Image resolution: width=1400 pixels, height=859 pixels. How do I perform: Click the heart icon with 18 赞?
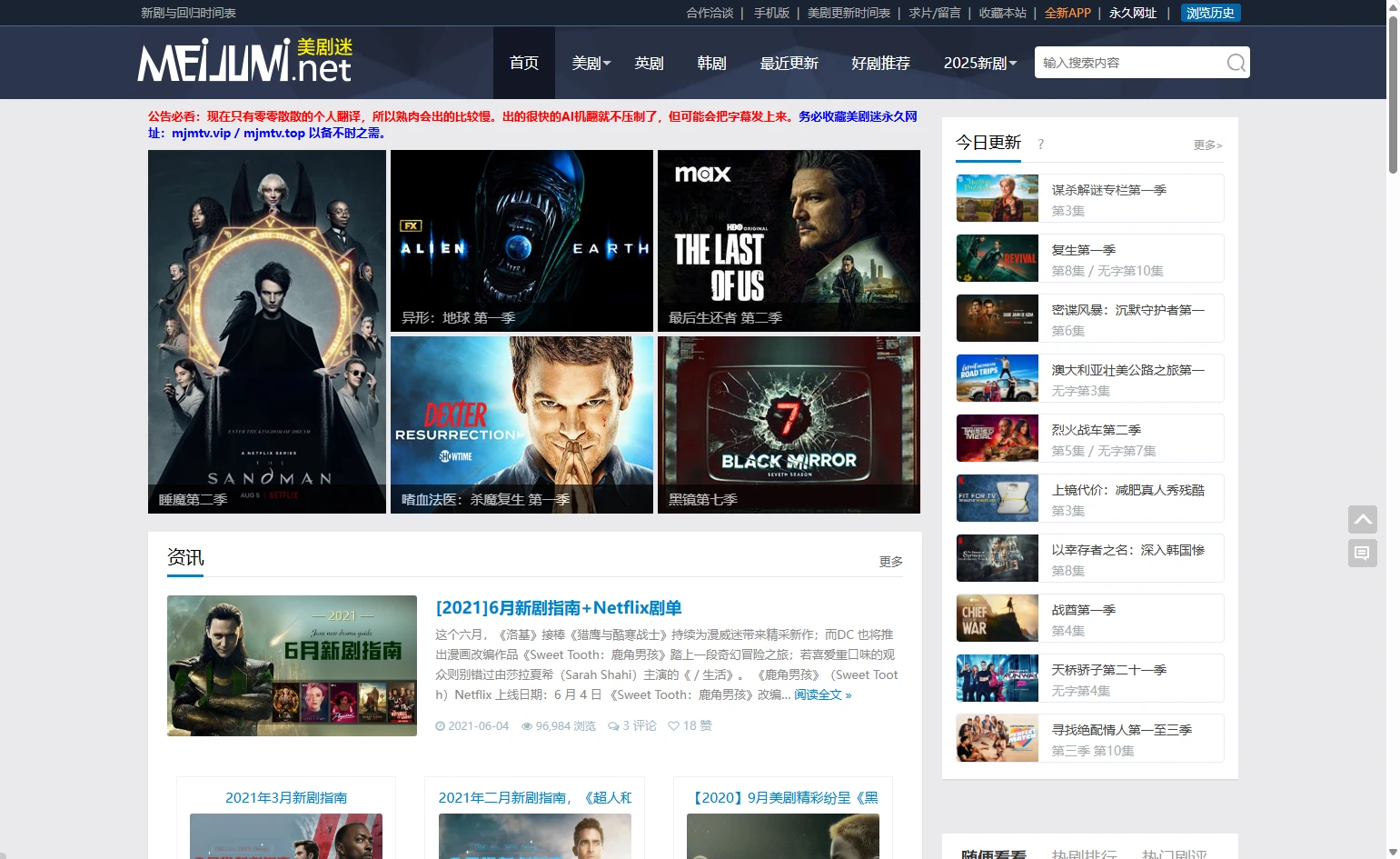[x=673, y=726]
